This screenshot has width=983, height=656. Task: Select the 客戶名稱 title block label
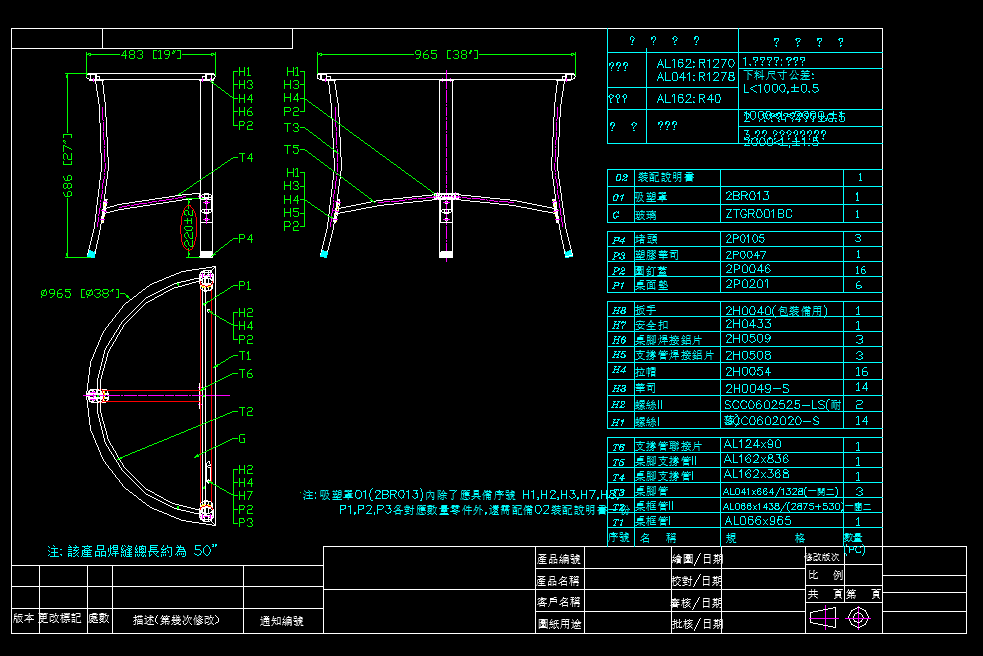pyautogui.click(x=559, y=602)
